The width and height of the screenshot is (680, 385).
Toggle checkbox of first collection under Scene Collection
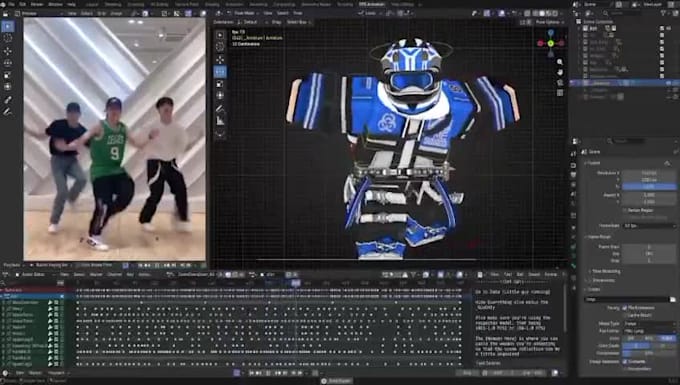[x=662, y=28]
